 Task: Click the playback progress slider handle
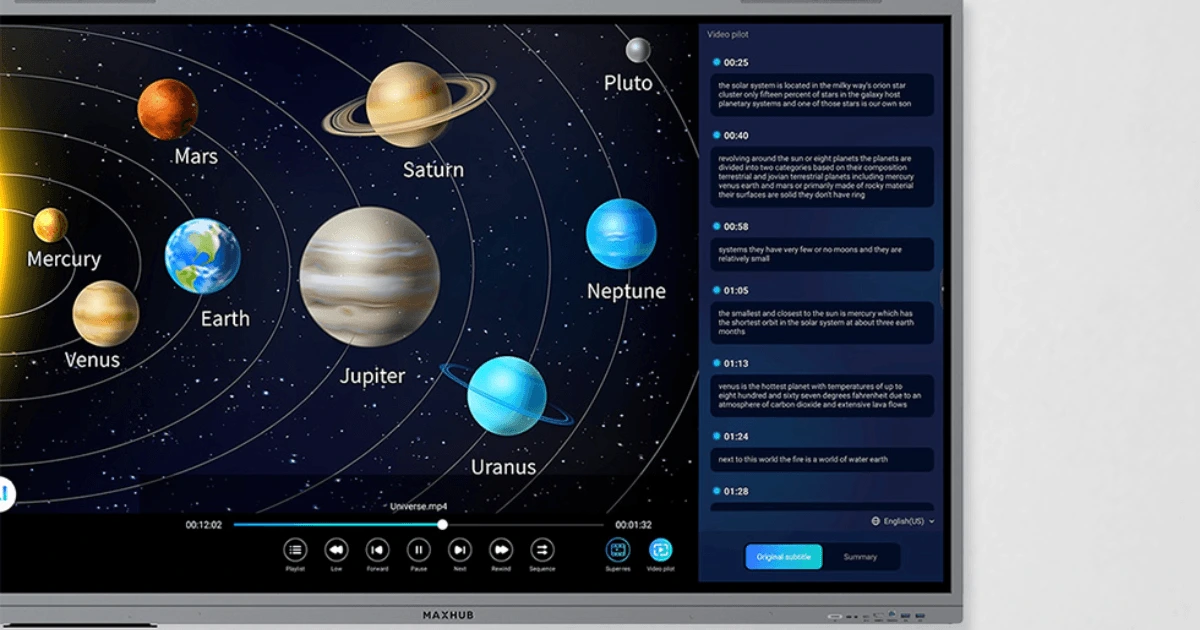click(x=442, y=524)
